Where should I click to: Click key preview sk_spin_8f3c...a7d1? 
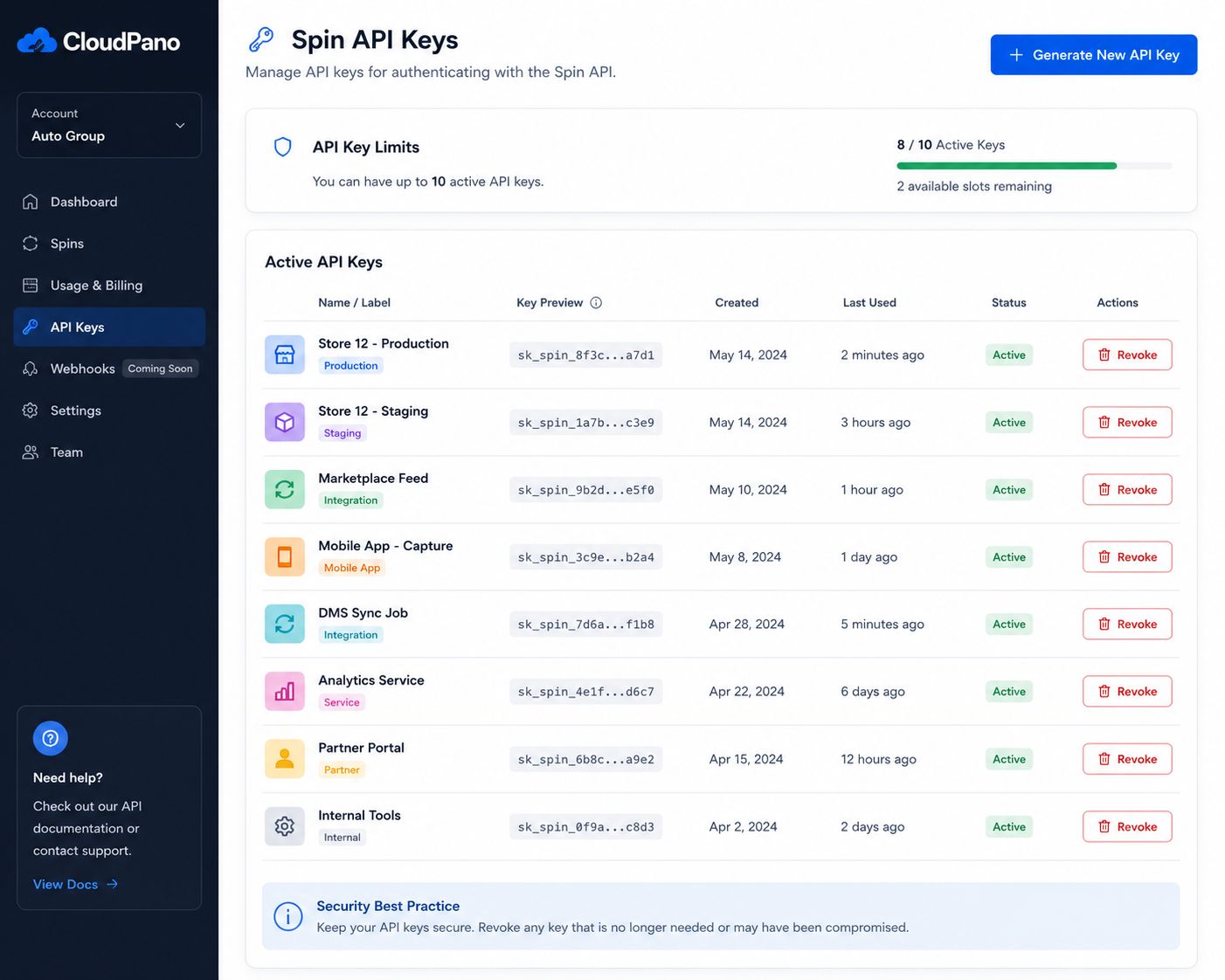[x=585, y=355]
